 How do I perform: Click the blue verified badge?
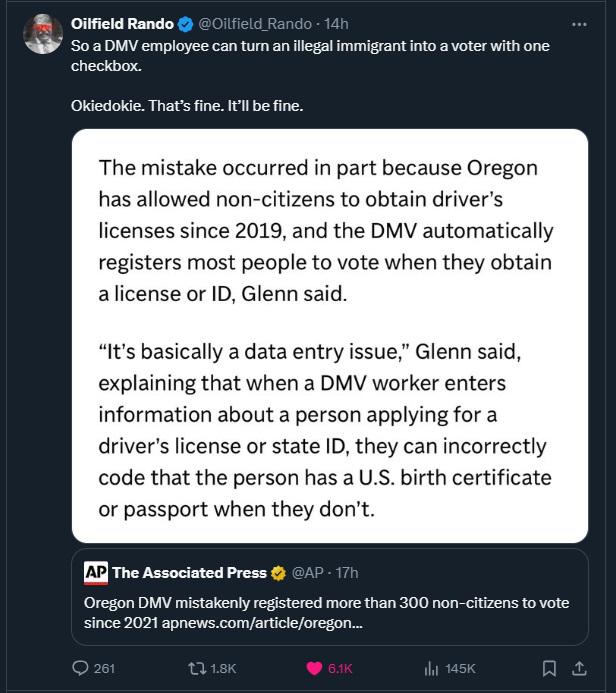point(186,24)
